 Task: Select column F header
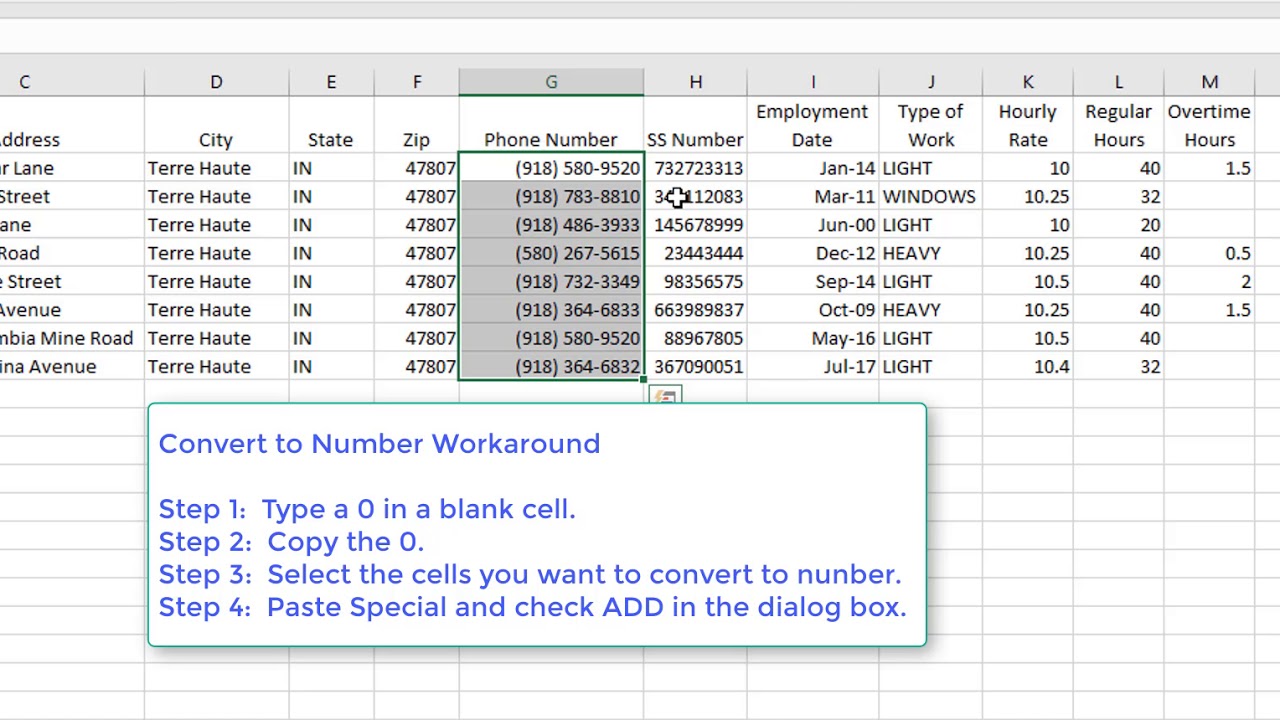(417, 82)
